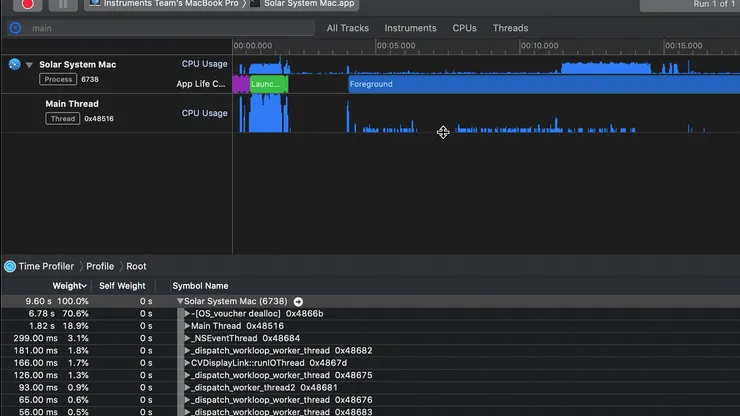Open the Threads track filter
Viewport: 740px width, 416px height.
510,28
